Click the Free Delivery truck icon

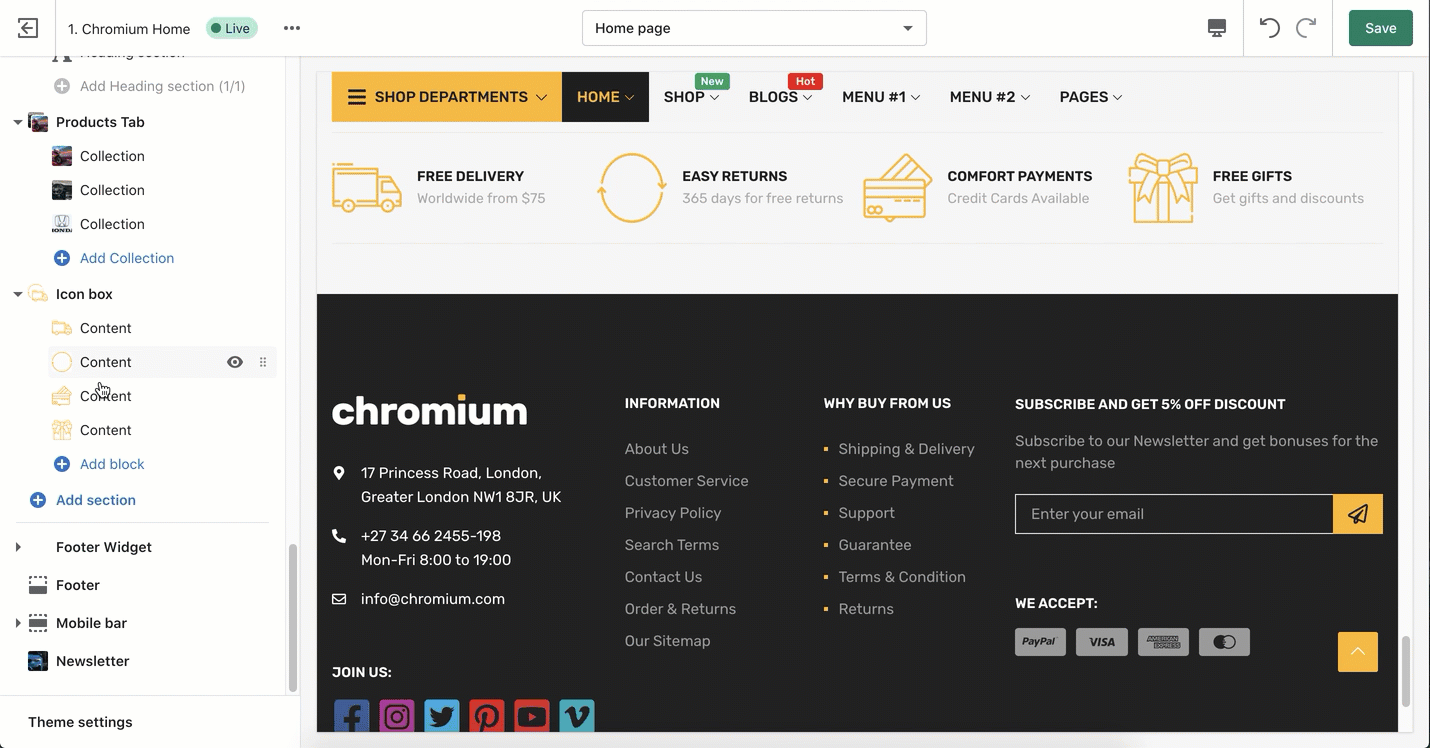point(367,187)
